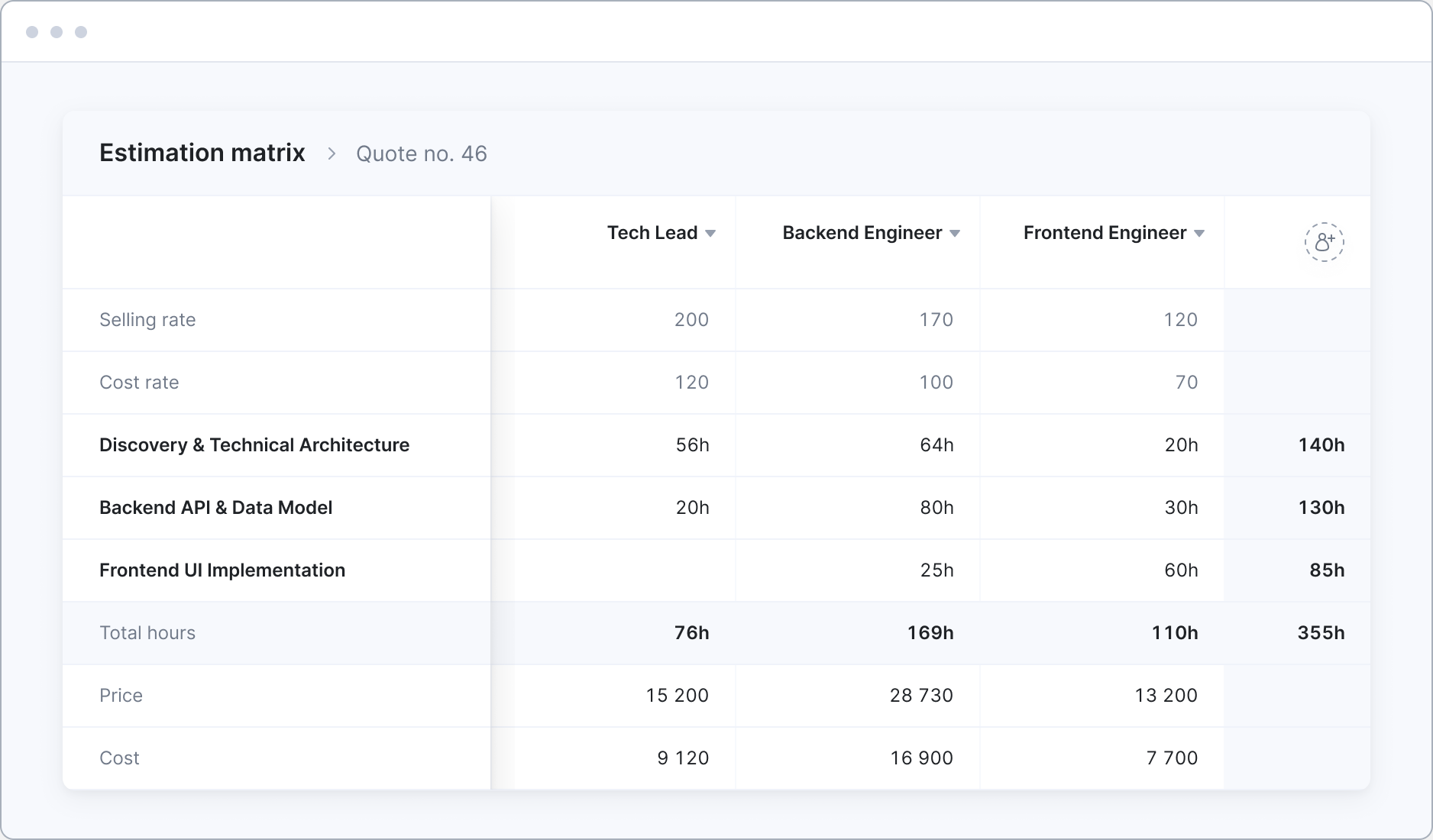Edit Backend Engineer 80h for Backend API
This screenshot has width=1433, height=840.
coord(936,508)
